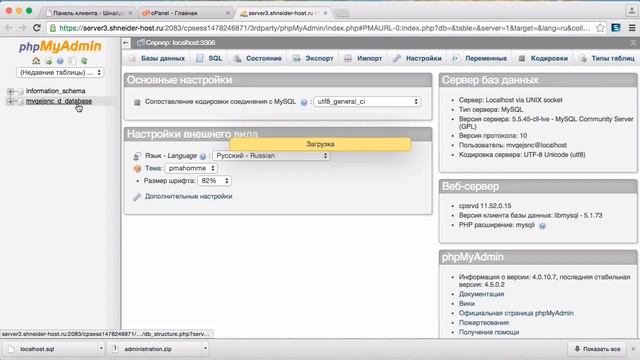Open Настройки tab

(418, 58)
